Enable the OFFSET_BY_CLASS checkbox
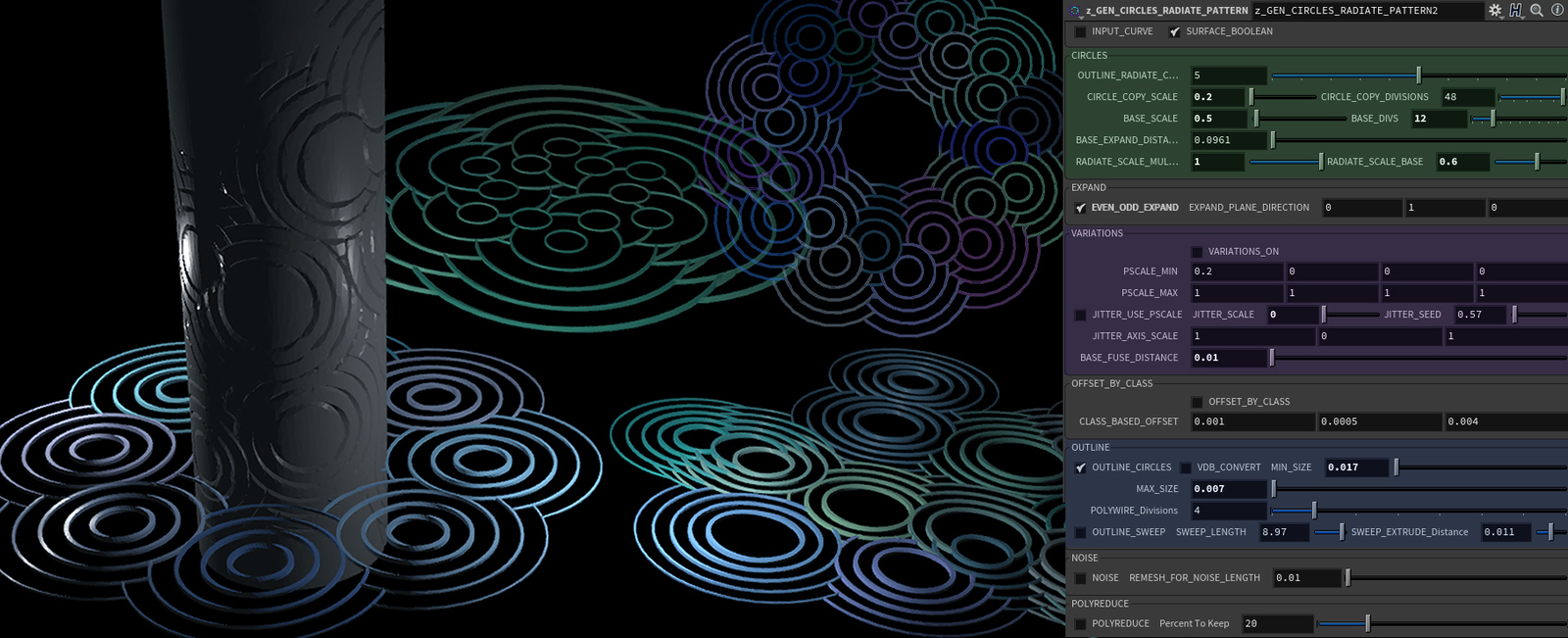 (1197, 402)
